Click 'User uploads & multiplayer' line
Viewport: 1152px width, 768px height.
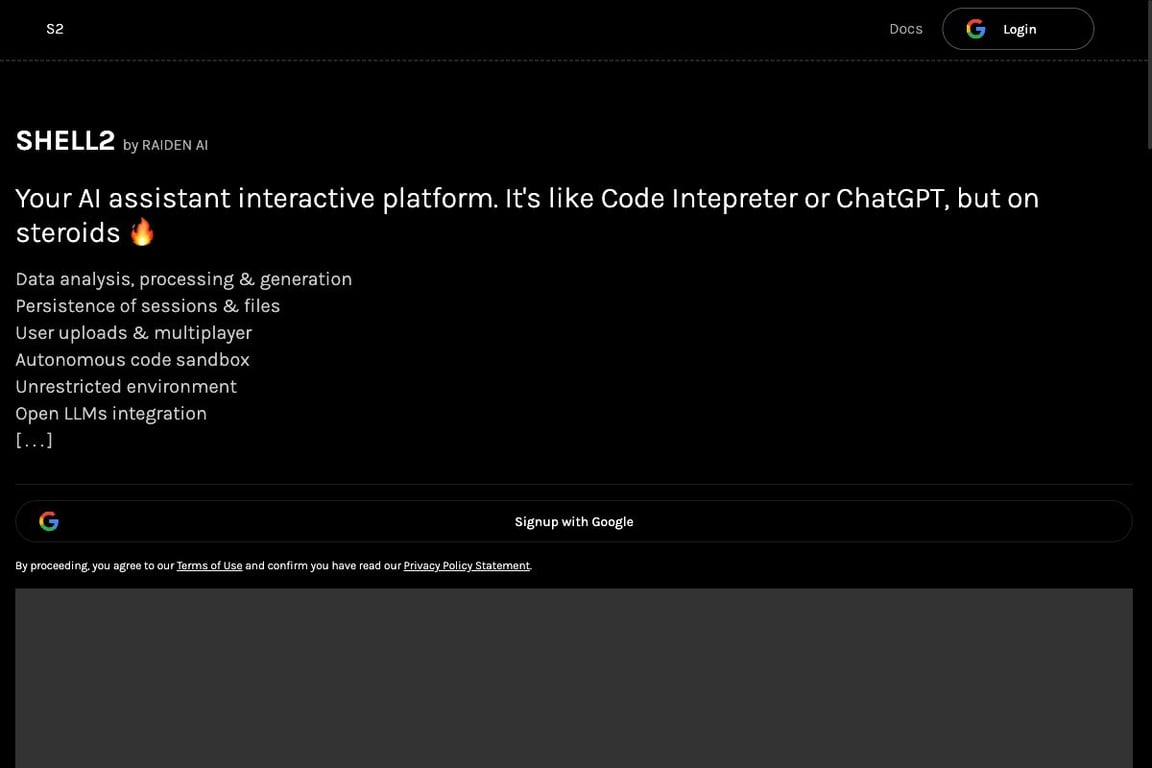pos(134,333)
